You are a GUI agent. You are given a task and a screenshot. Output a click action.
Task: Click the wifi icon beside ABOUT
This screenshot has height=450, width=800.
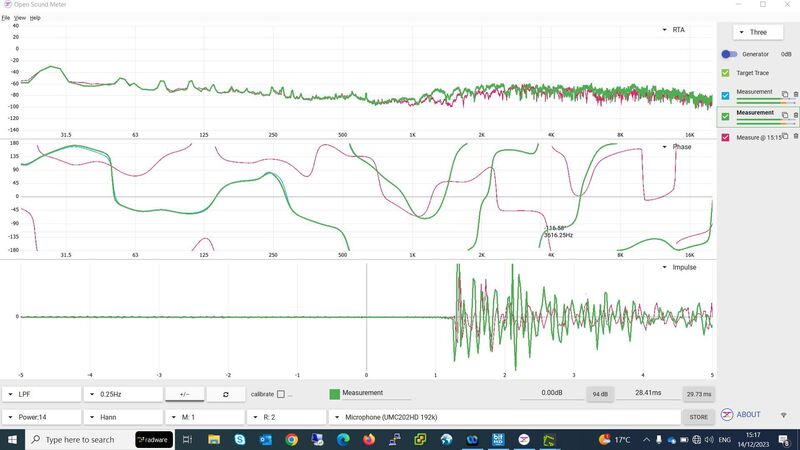784,415
